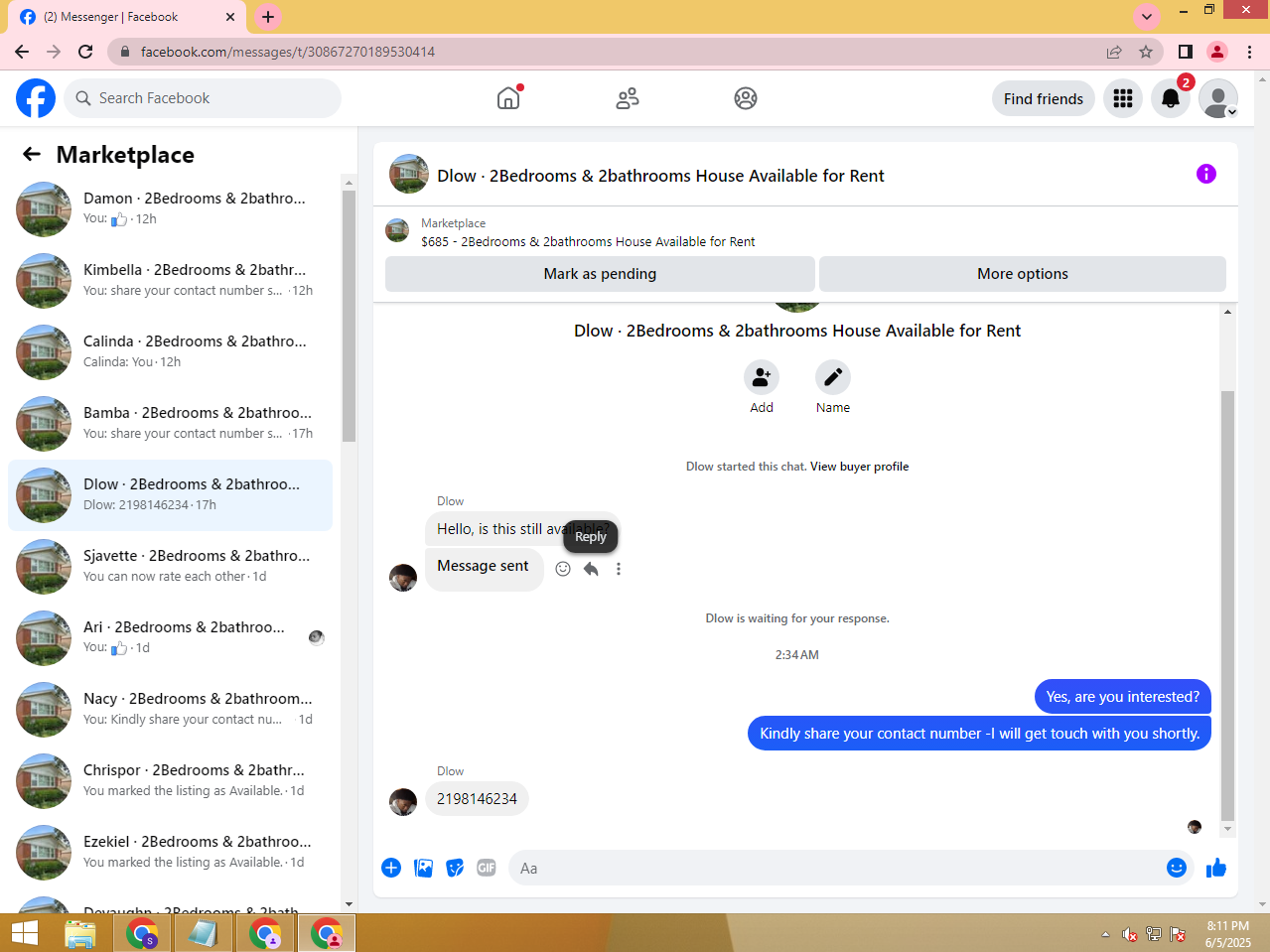1270x952 pixels.
Task: Reload the page
Action: (x=85, y=52)
